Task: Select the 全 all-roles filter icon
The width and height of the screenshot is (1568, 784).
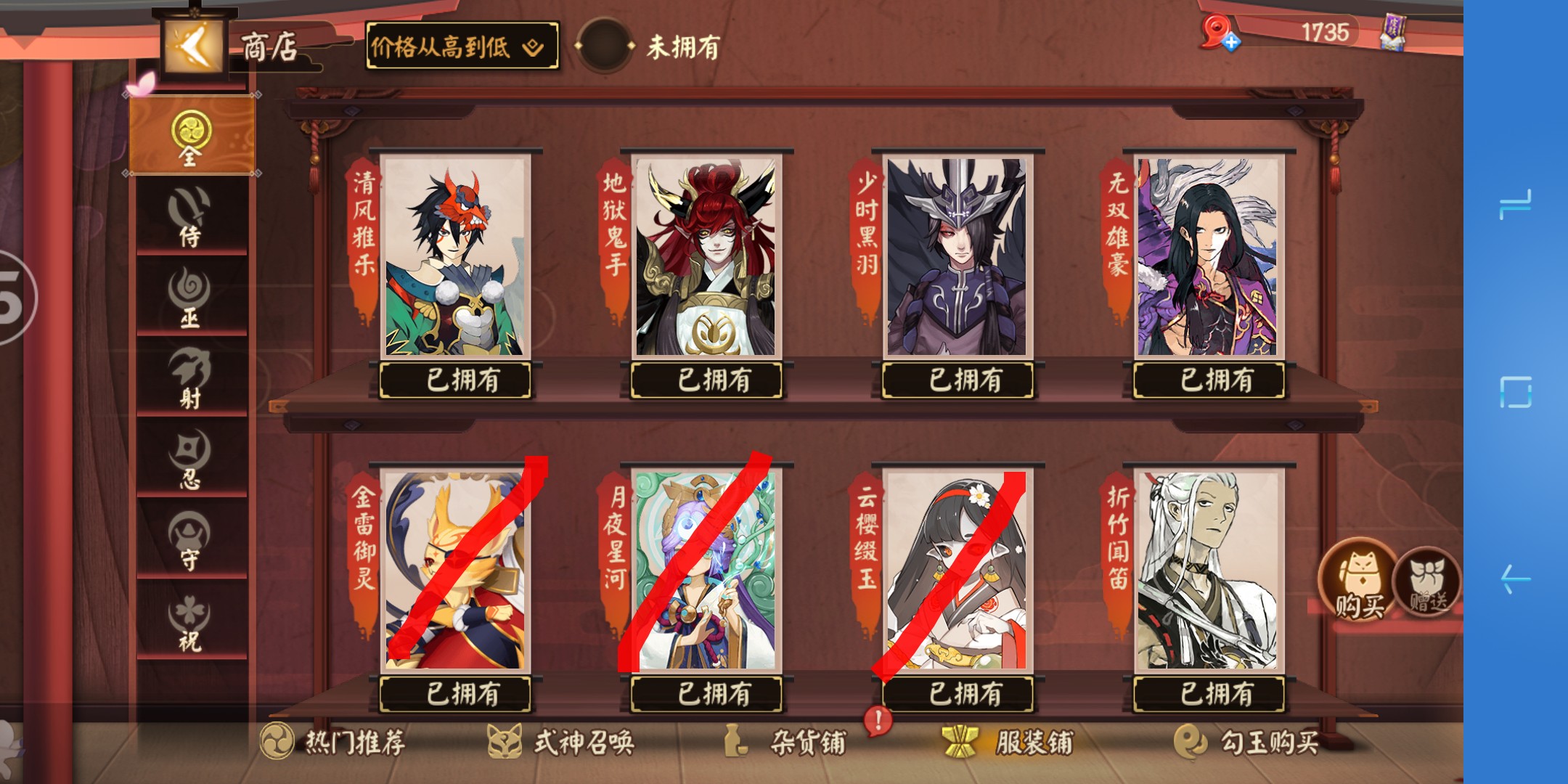Action: 192,136
